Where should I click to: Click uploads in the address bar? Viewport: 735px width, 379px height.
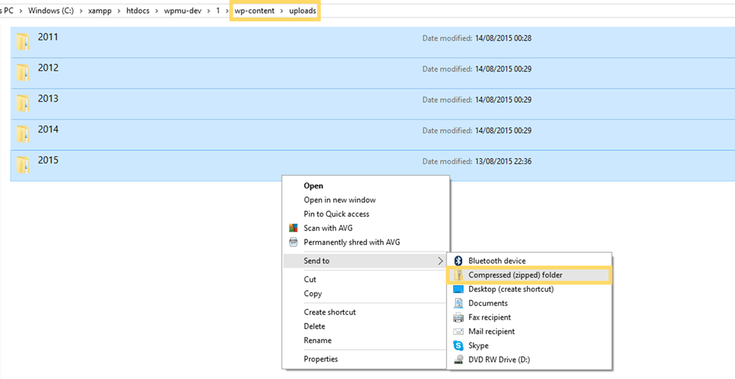(302, 10)
